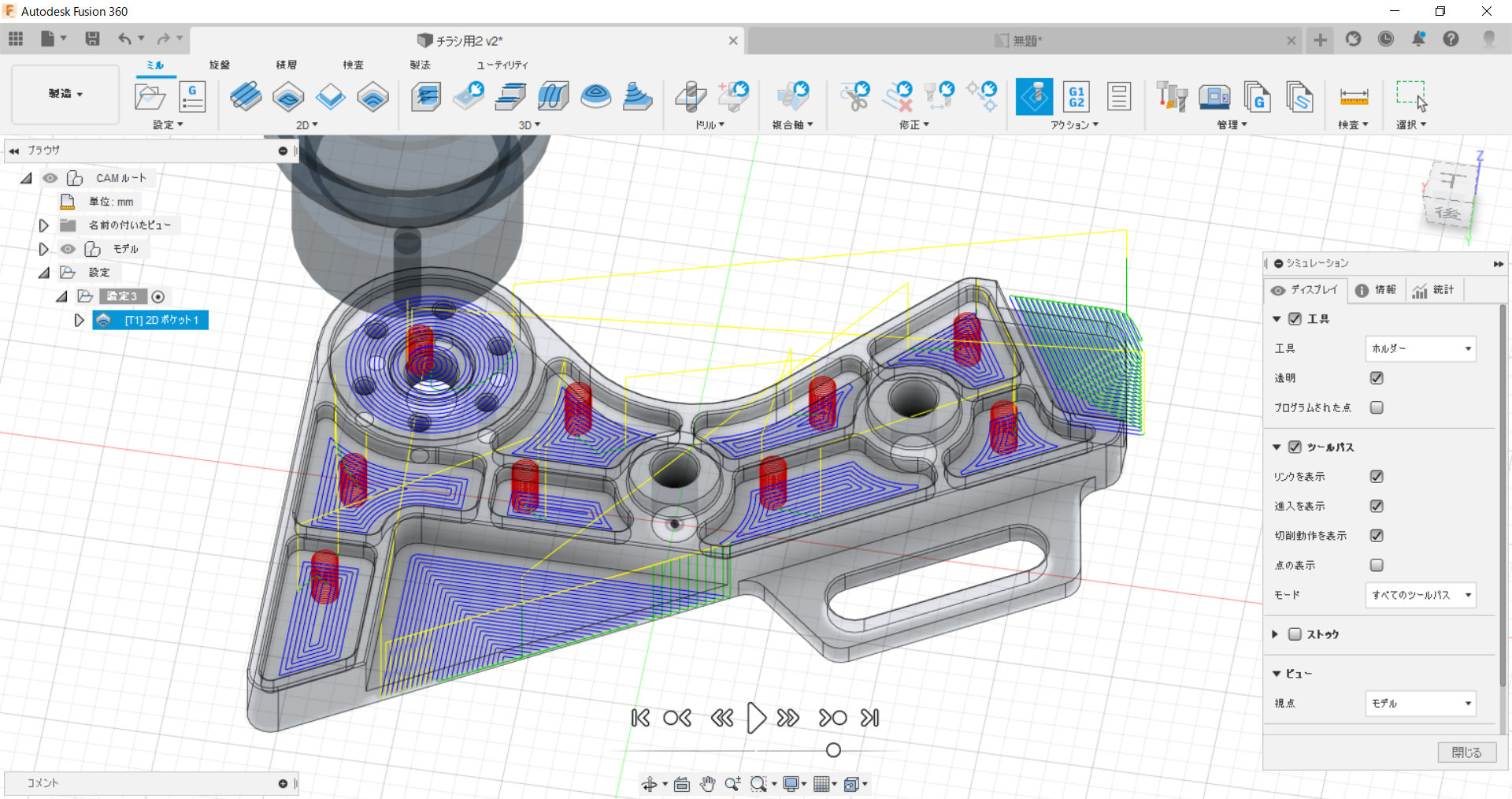Open the Template Library icon
This screenshot has height=799, width=1512.
coord(1299,97)
